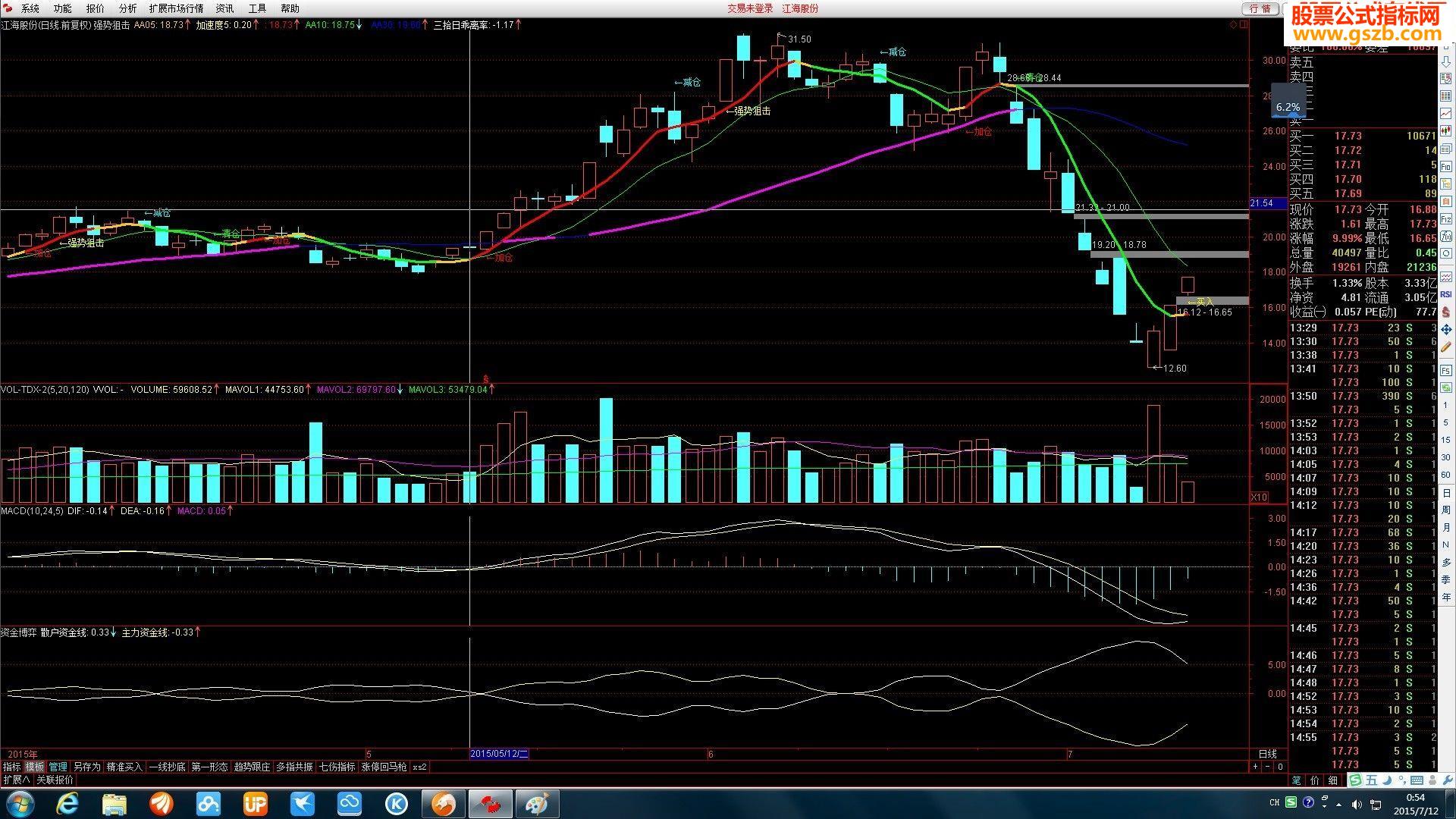The width and height of the screenshot is (1456, 819).
Task: Click the X10 volume scale label
Action: (x=1259, y=497)
